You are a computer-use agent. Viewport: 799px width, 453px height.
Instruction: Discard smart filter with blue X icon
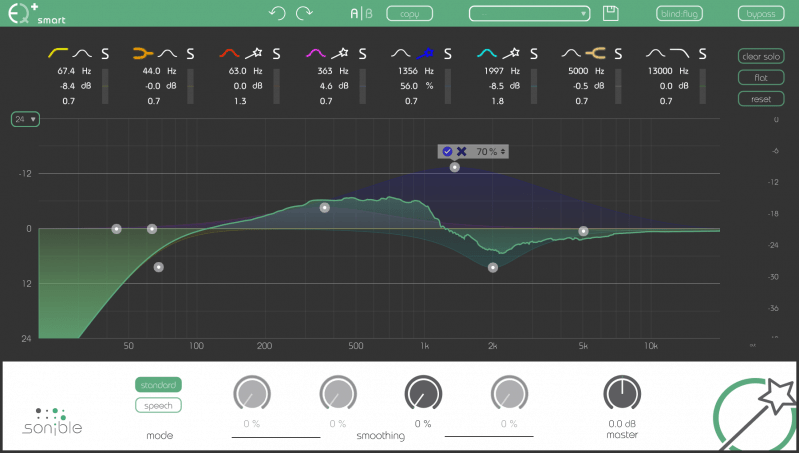coord(462,151)
